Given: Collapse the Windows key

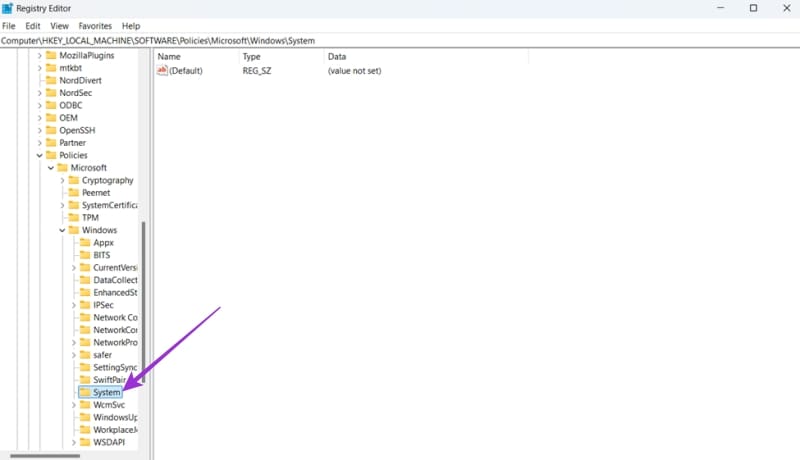Looking at the screenshot, I should click(x=62, y=230).
